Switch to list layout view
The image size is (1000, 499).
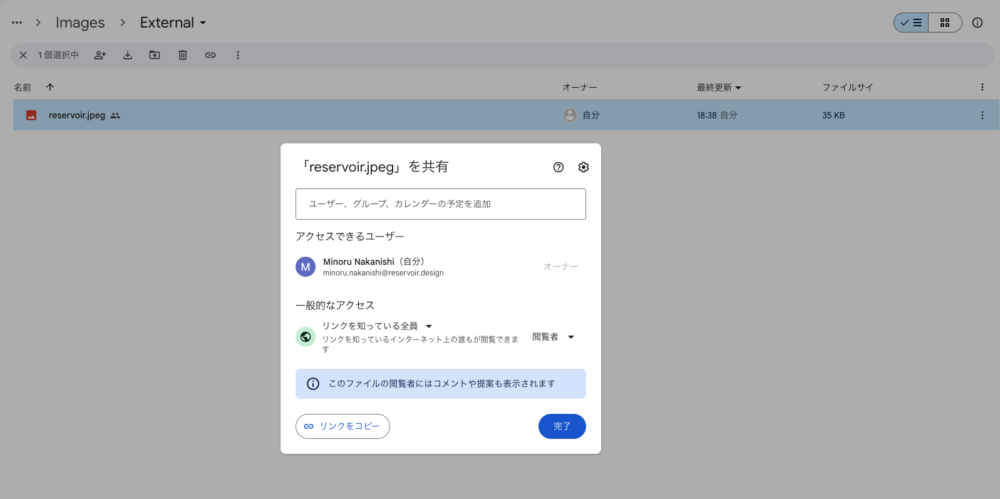point(911,22)
